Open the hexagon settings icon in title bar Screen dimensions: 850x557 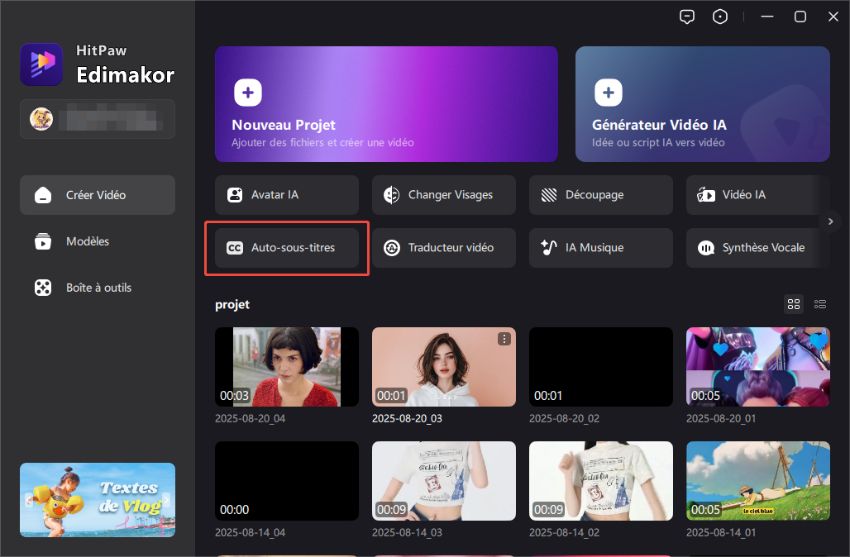click(720, 17)
